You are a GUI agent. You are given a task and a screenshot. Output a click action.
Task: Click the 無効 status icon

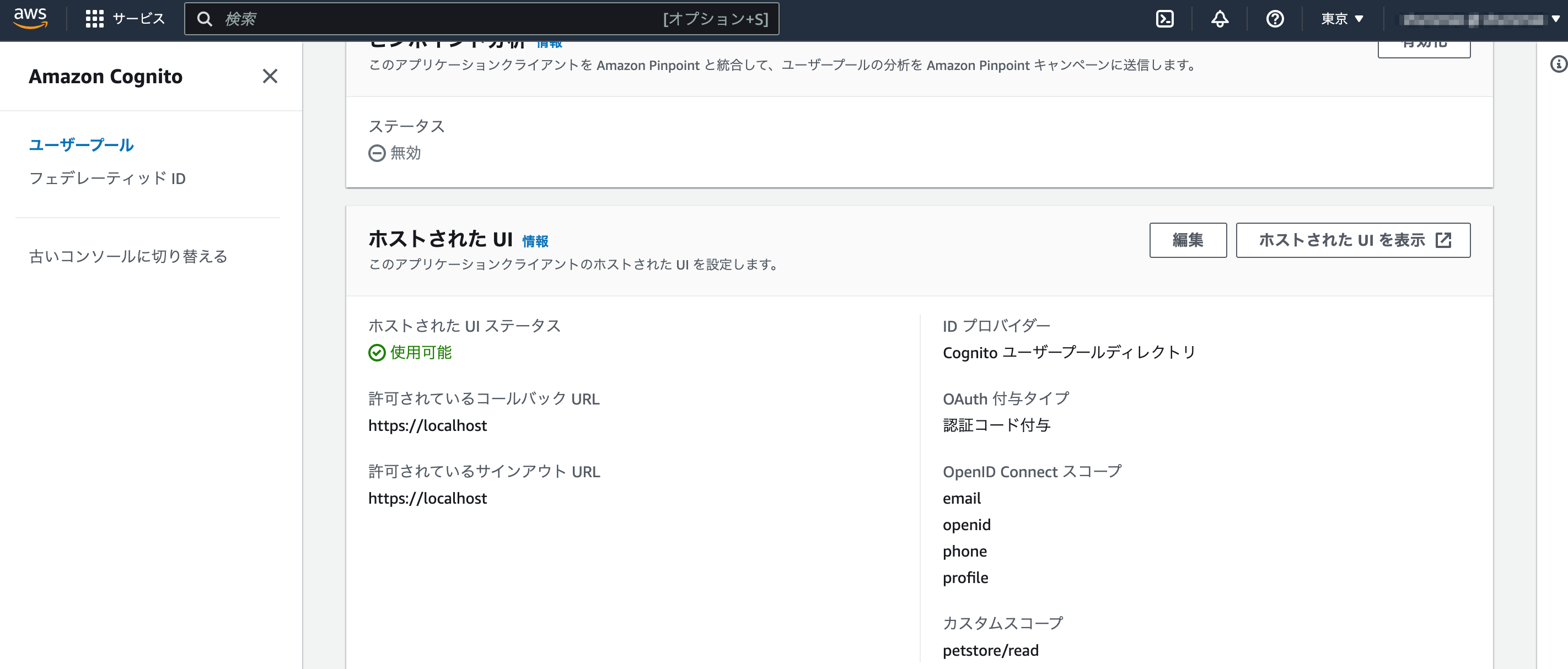(x=377, y=153)
